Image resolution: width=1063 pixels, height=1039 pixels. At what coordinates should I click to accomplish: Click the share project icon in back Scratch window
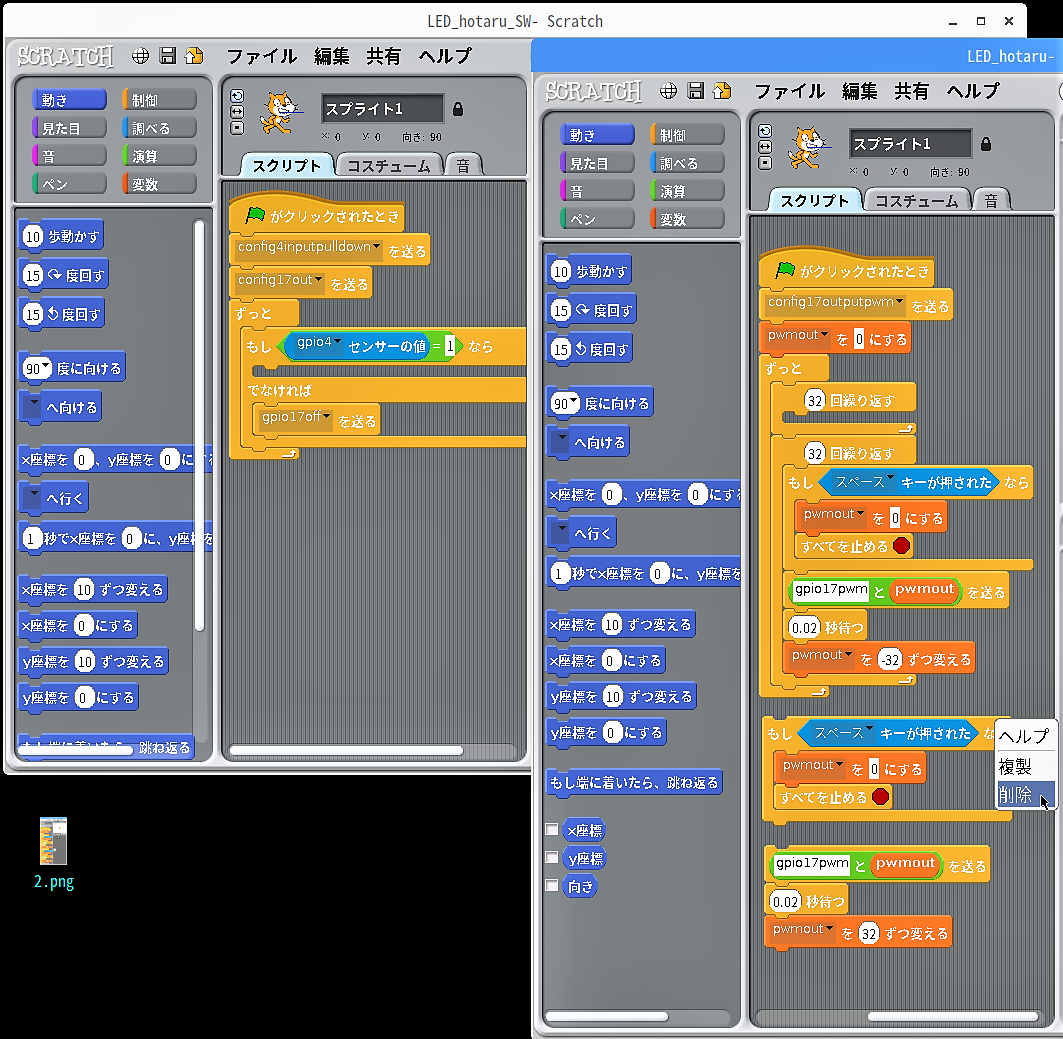[x=195, y=56]
